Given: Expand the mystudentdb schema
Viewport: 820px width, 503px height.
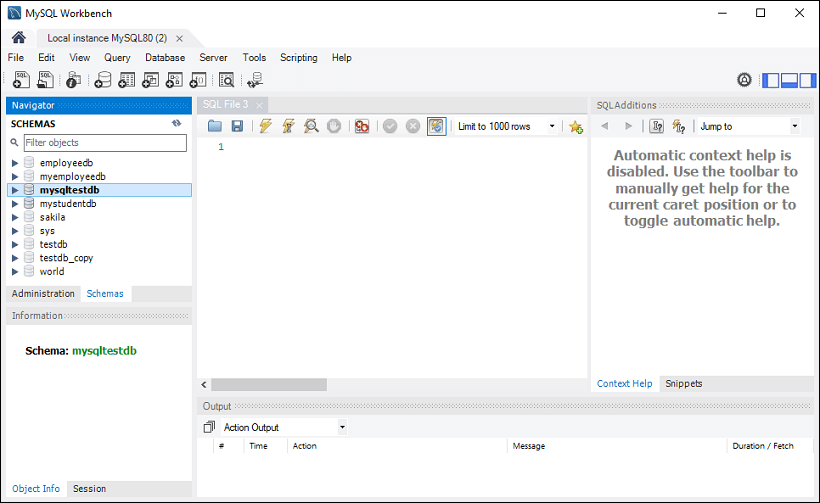Looking at the screenshot, I should [15, 204].
